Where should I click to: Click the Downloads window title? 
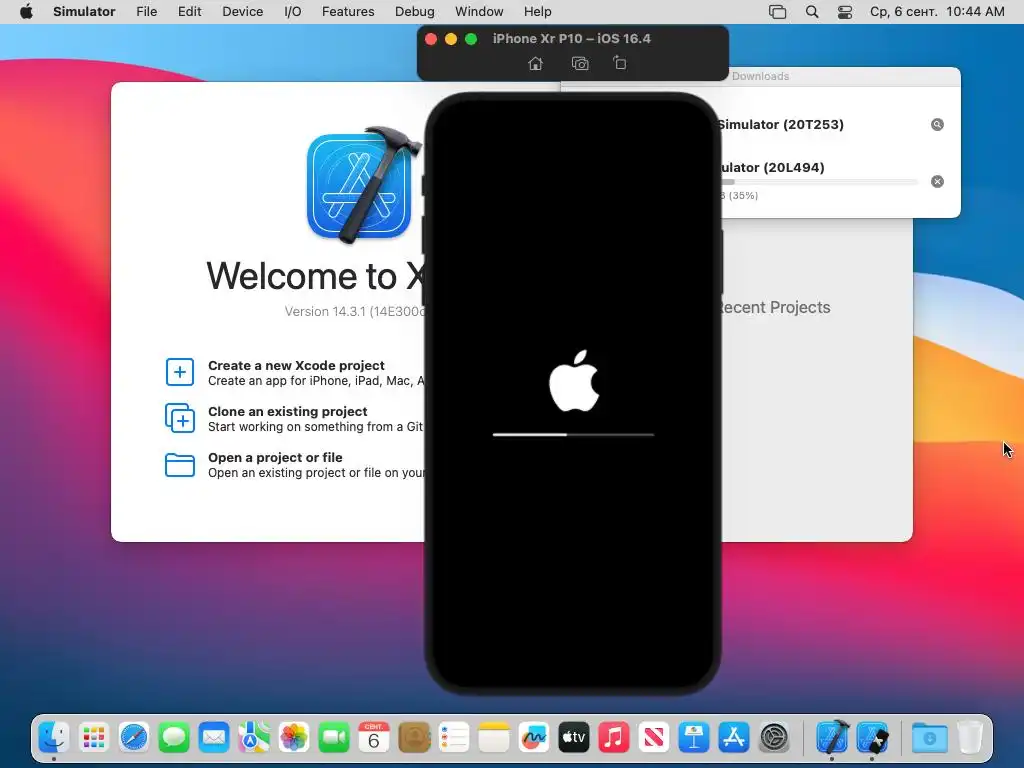pos(760,76)
